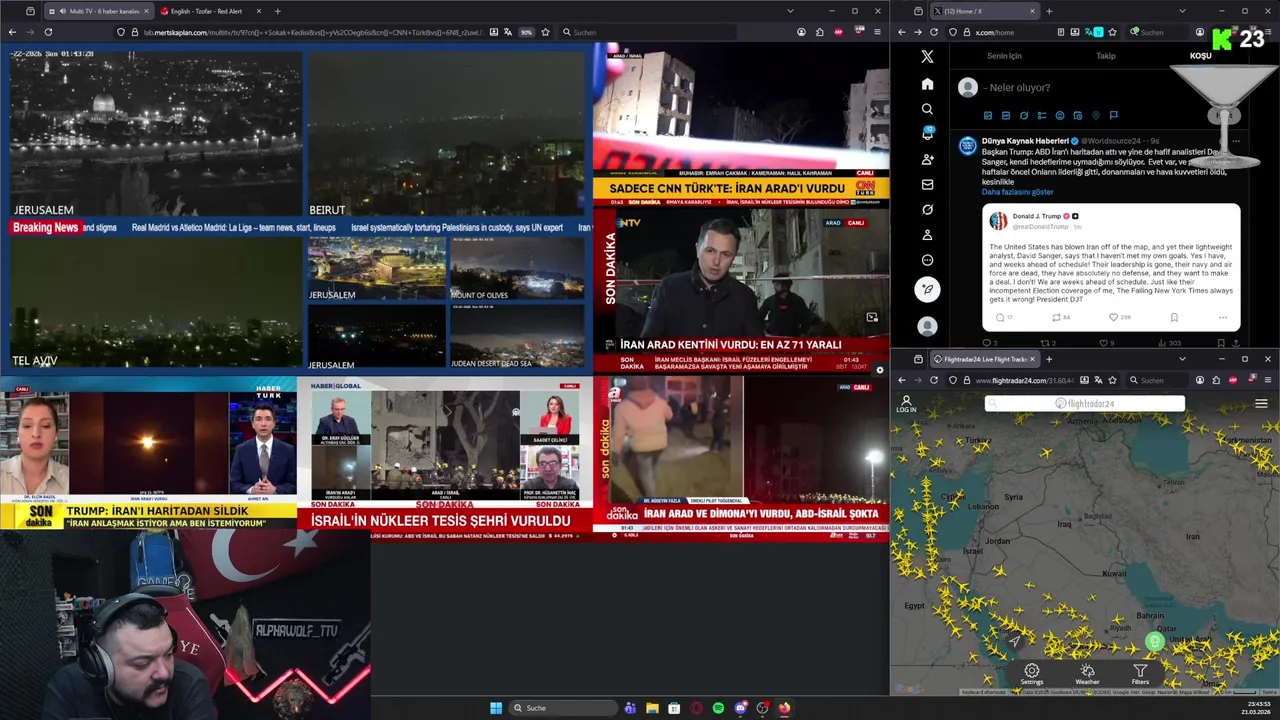Click the Flightradar24 search box
Image resolution: width=1280 pixels, height=720 pixels.
tap(1084, 404)
